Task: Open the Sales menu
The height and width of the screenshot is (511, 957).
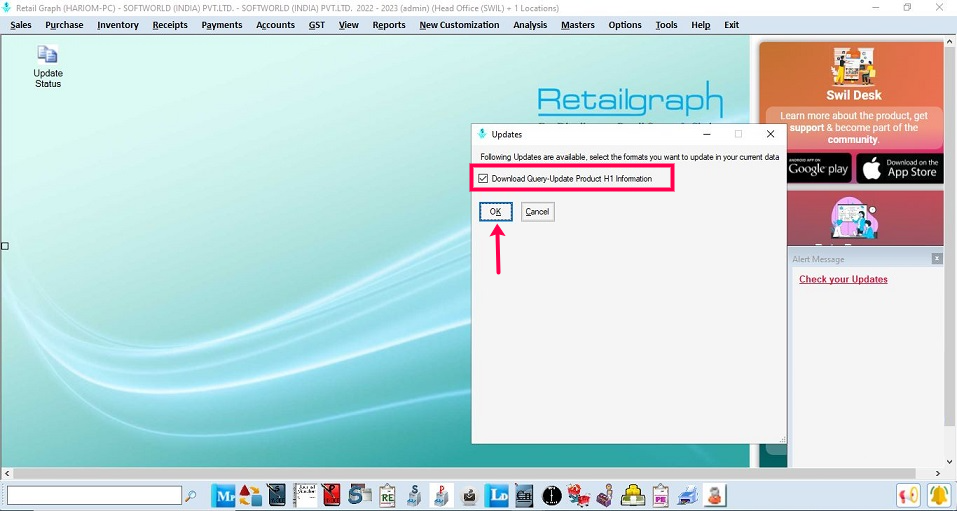Action: pos(21,25)
